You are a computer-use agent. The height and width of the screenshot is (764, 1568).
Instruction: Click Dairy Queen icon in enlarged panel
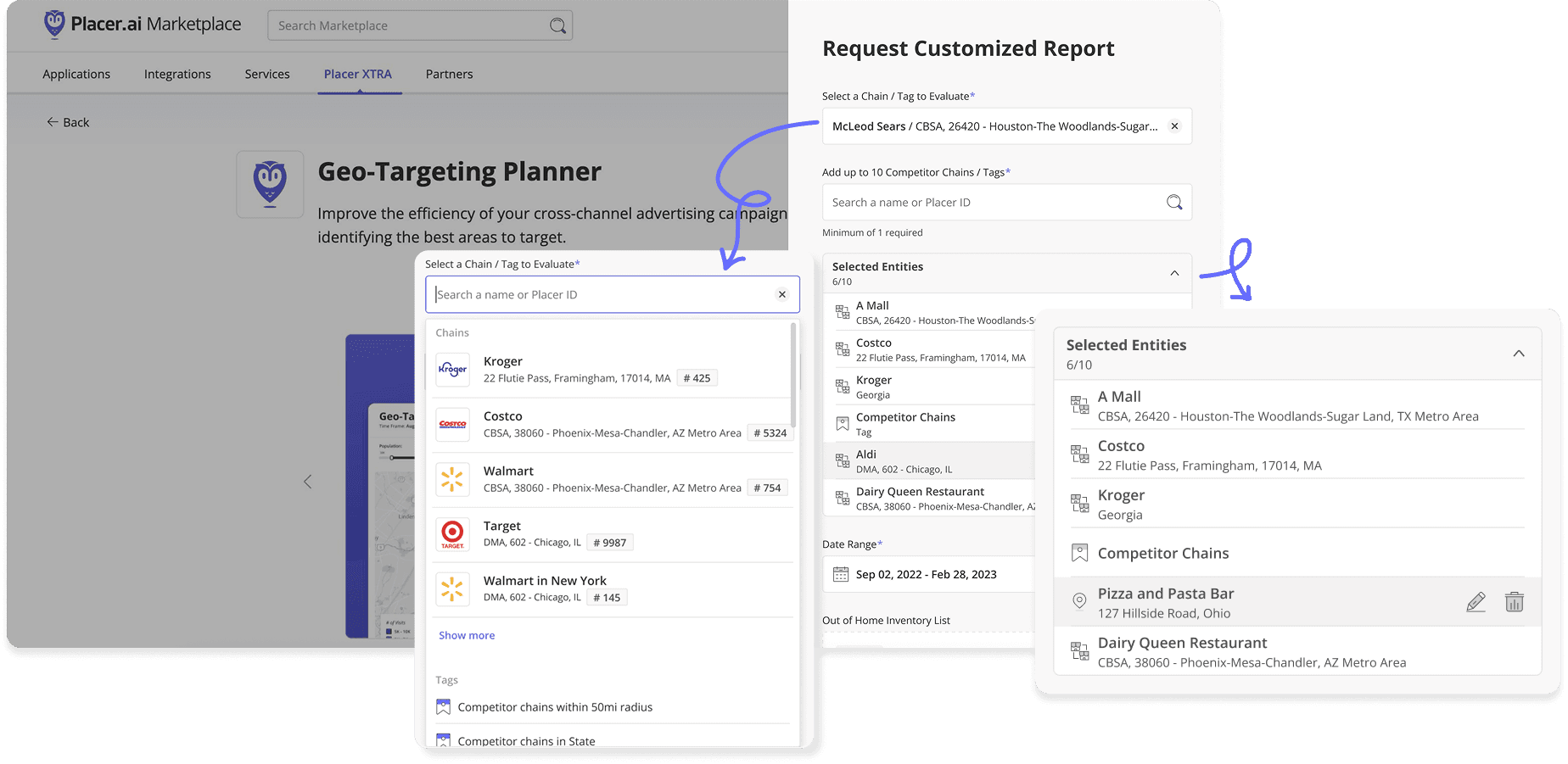pyautogui.click(x=1079, y=651)
